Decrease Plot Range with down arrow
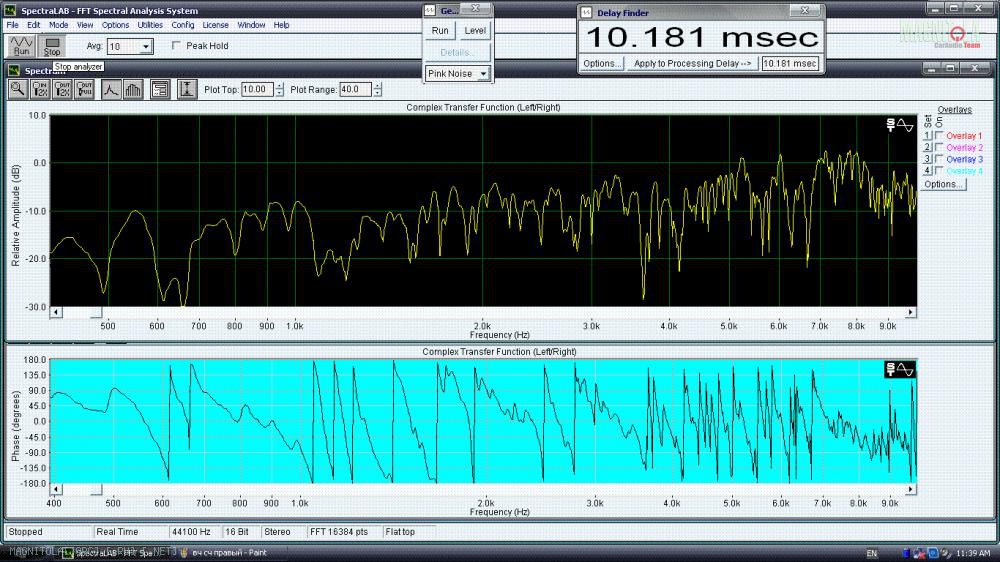Image resolution: width=1000 pixels, height=562 pixels. pos(378,93)
